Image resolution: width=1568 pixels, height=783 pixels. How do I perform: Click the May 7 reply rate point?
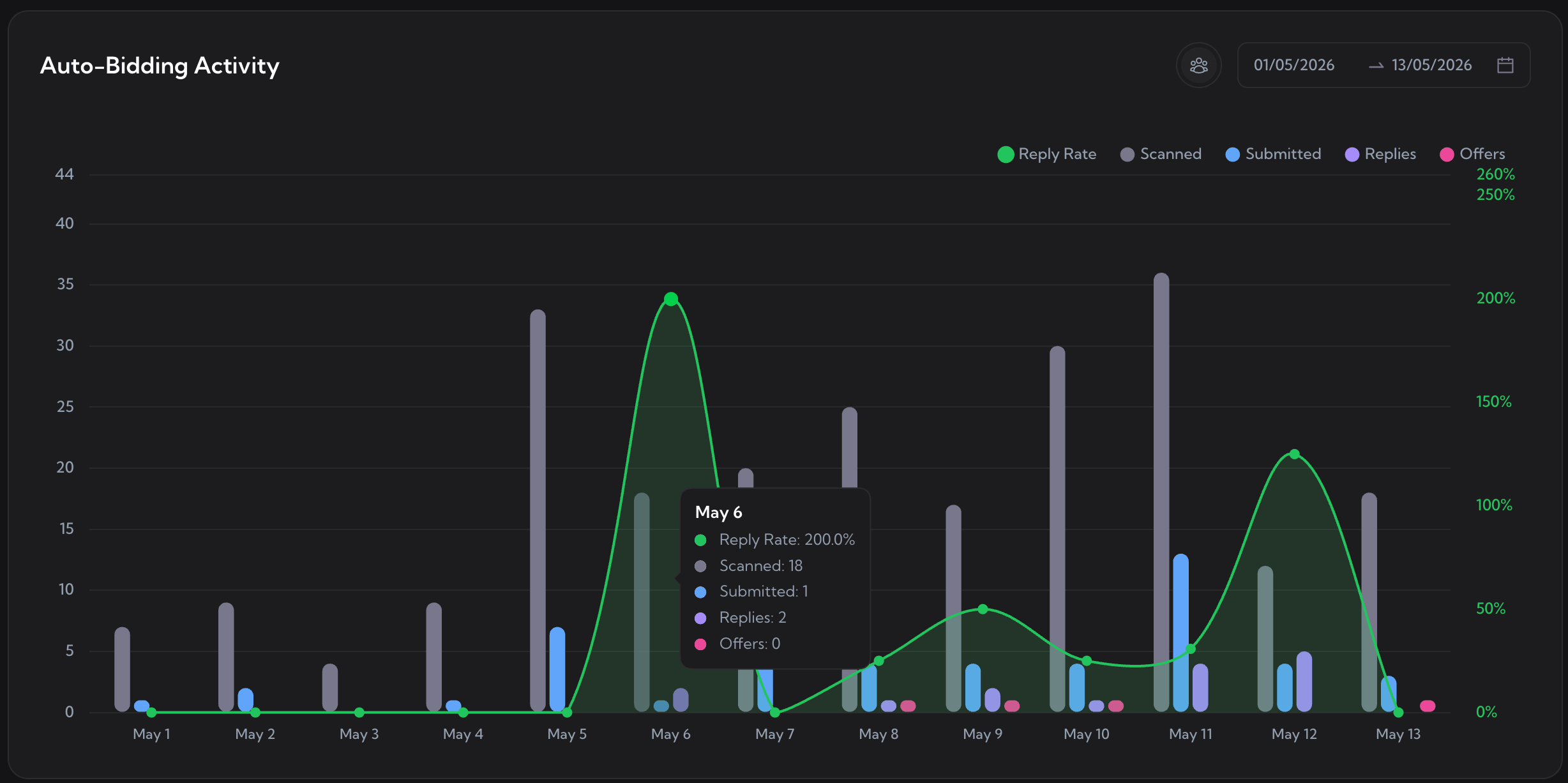pyautogui.click(x=774, y=712)
